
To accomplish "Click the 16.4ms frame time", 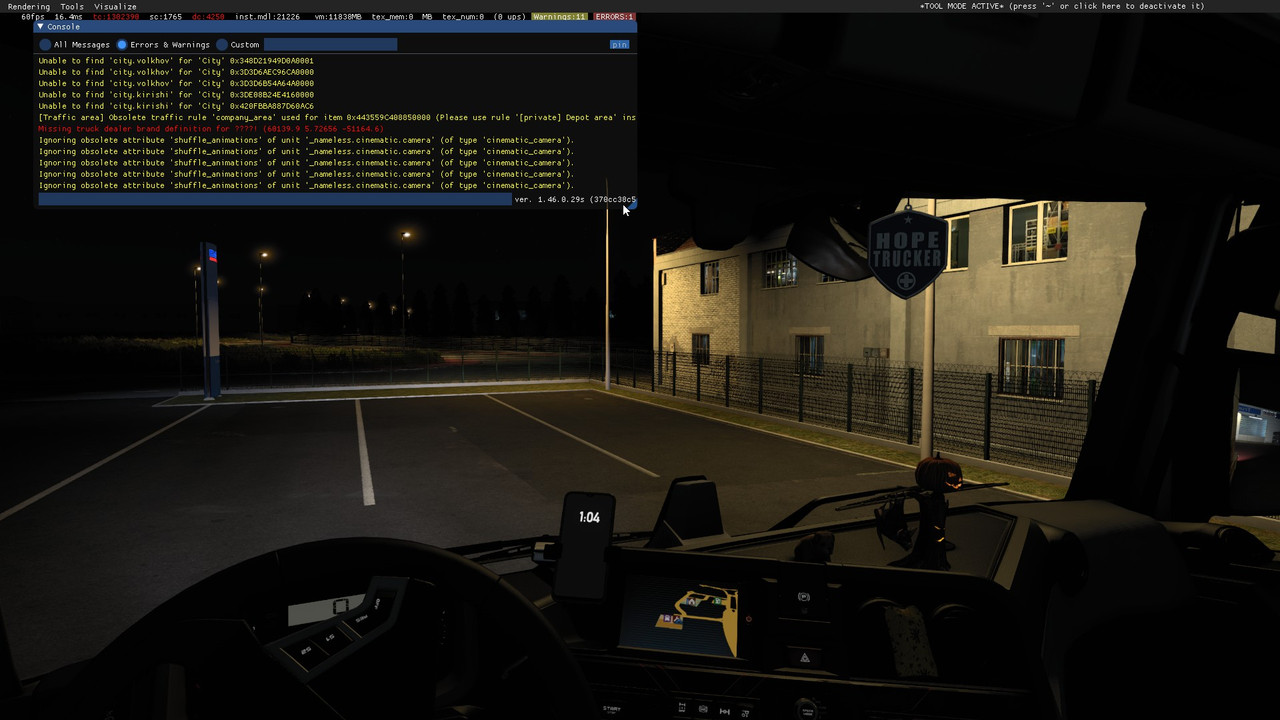I will point(69,17).
